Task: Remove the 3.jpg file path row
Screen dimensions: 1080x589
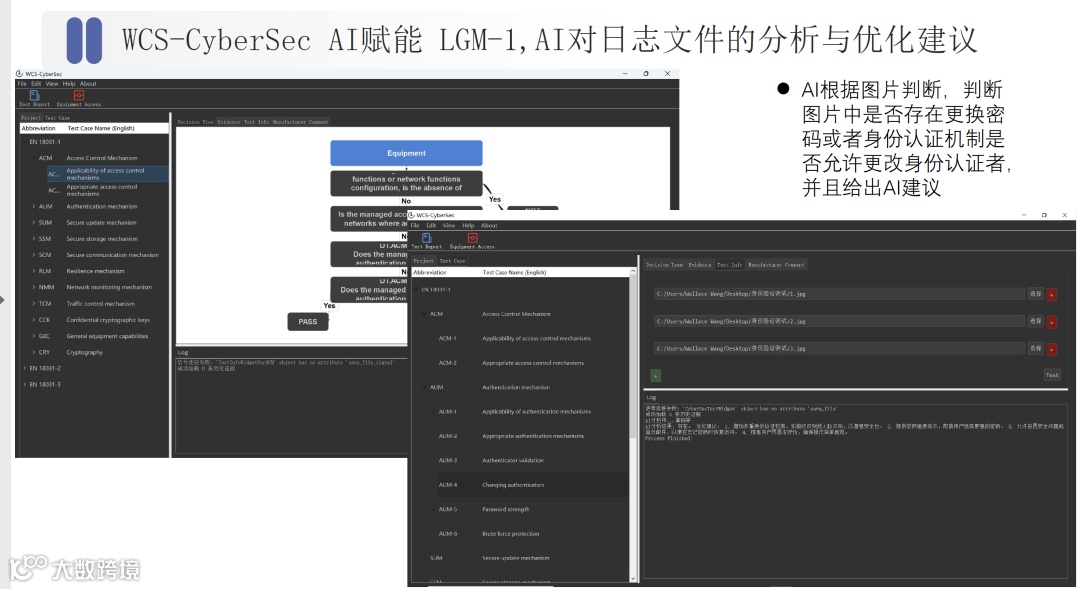Action: (1052, 349)
